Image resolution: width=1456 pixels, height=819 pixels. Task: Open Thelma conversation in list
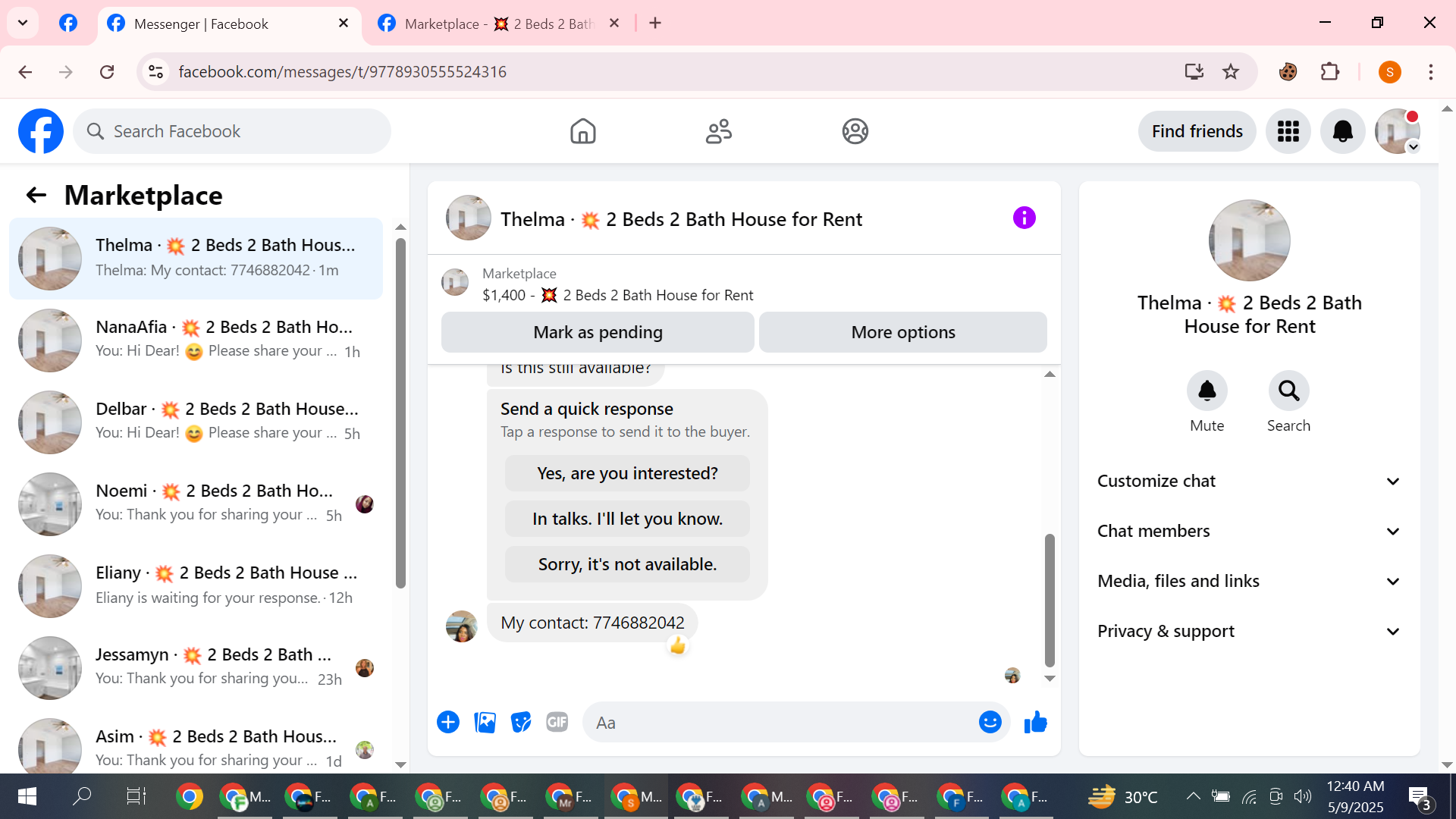(196, 258)
